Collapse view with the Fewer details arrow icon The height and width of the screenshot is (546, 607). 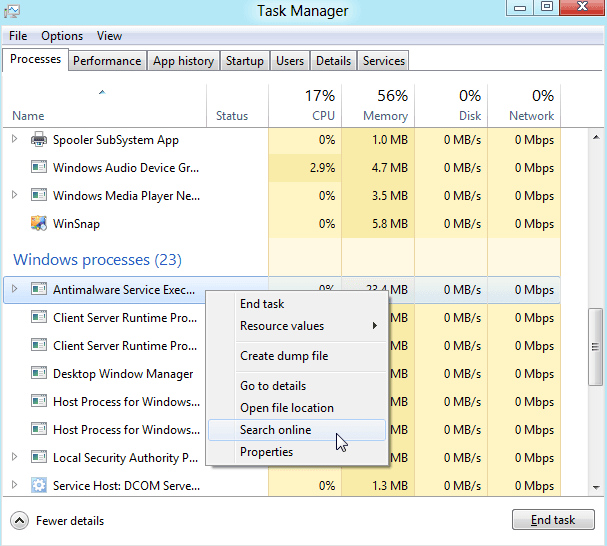click(19, 521)
